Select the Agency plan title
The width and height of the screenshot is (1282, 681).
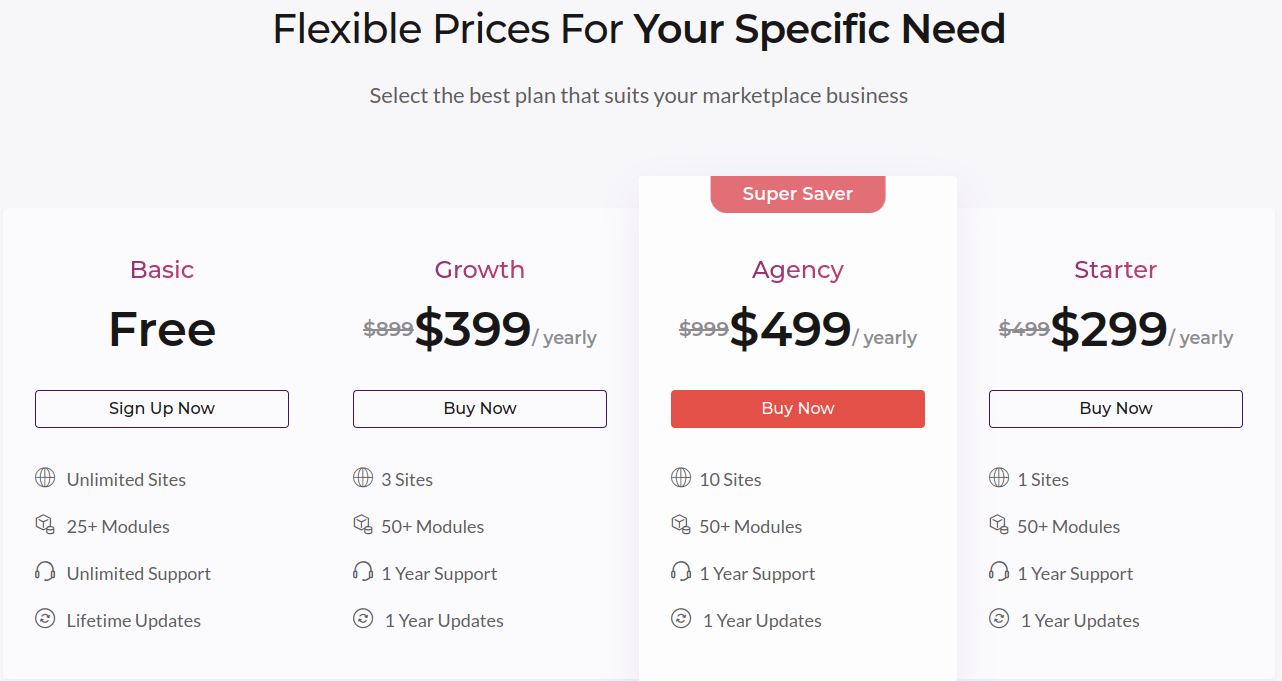(798, 270)
